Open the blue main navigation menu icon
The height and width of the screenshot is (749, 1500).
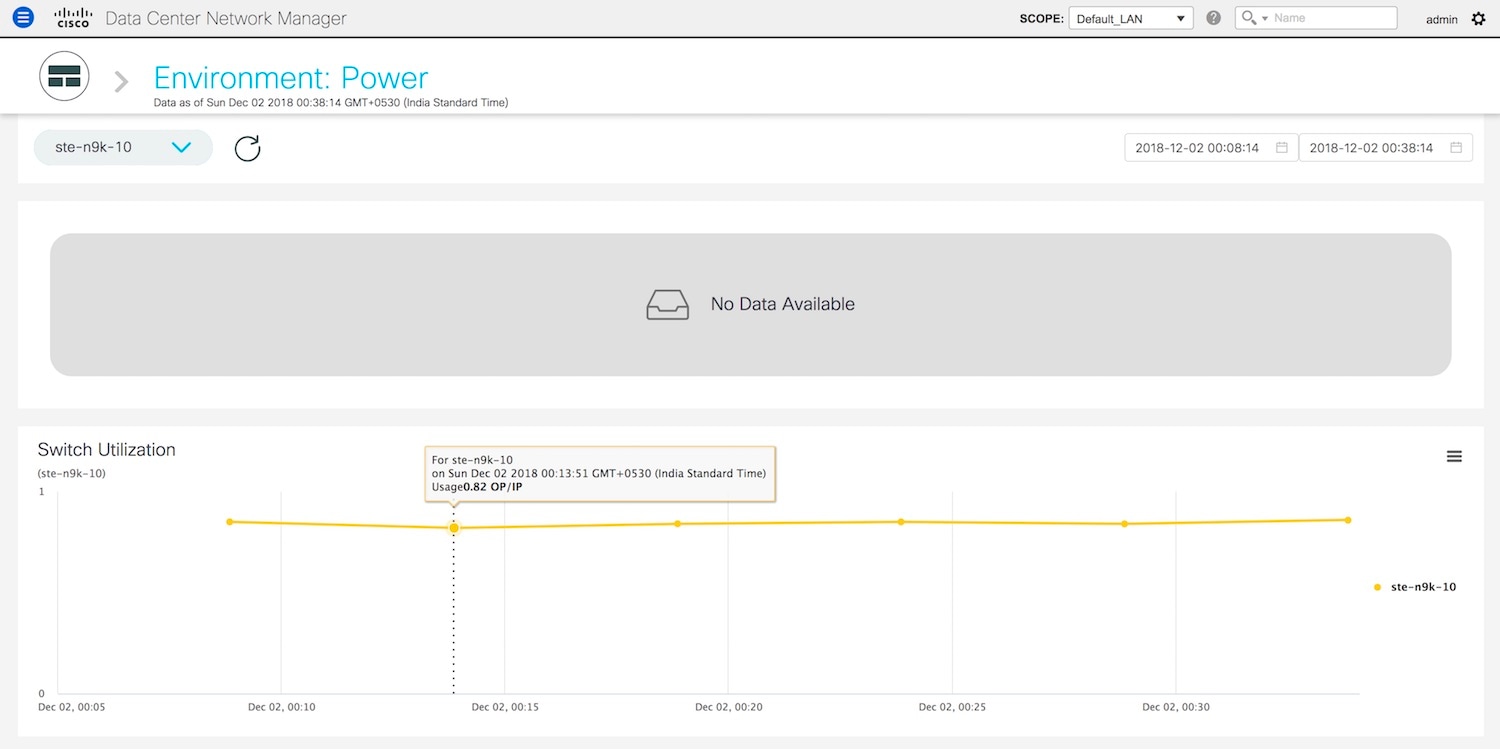(22, 18)
